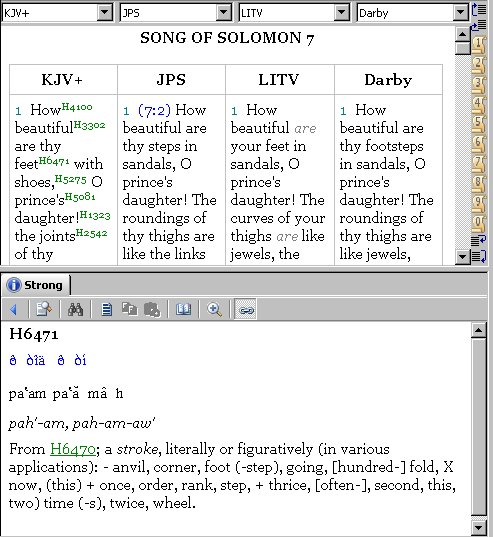Click the Bible pane scrollbar thumb
493x537 pixels.
tap(463, 48)
